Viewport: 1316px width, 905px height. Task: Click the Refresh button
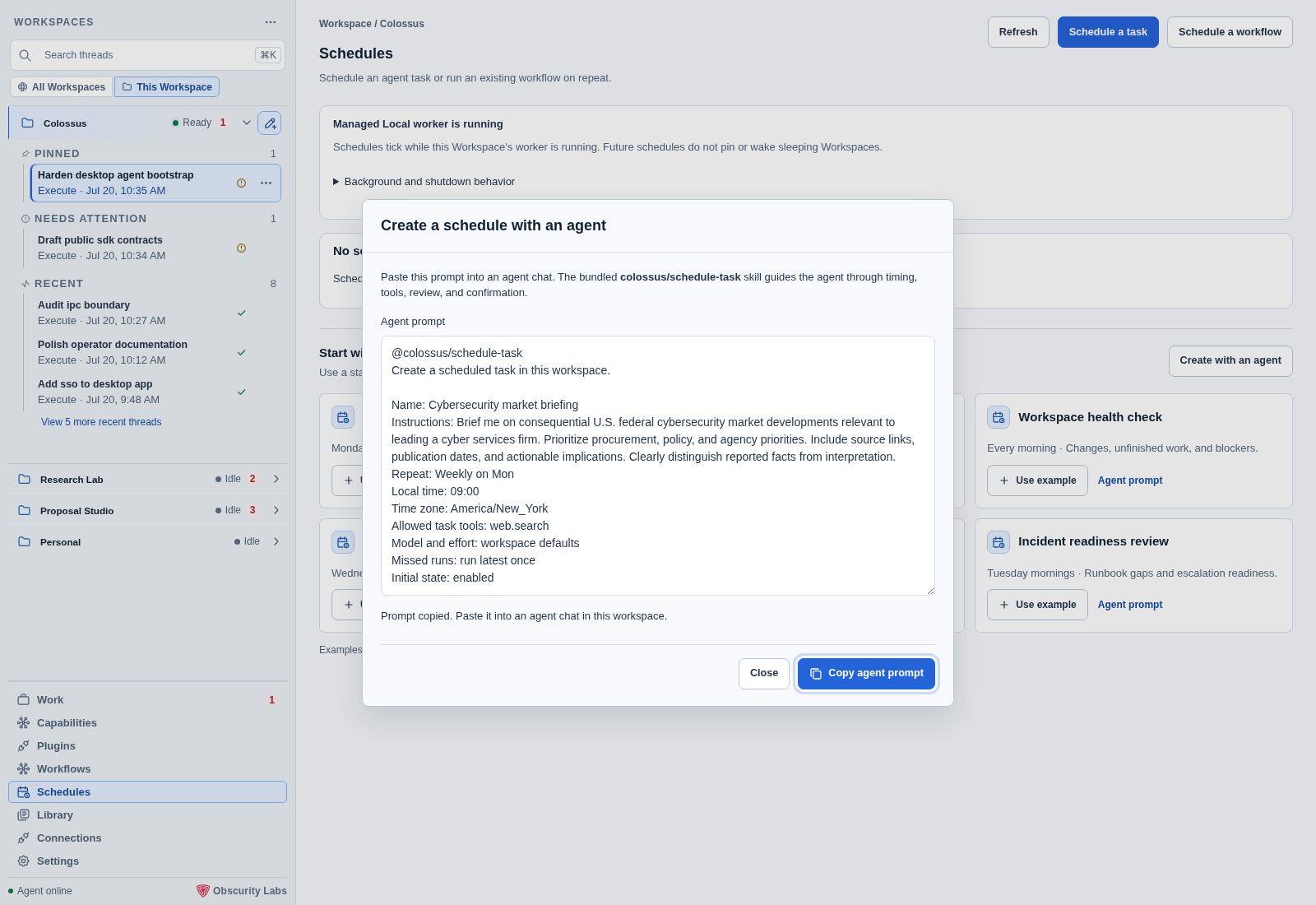coord(1018,32)
